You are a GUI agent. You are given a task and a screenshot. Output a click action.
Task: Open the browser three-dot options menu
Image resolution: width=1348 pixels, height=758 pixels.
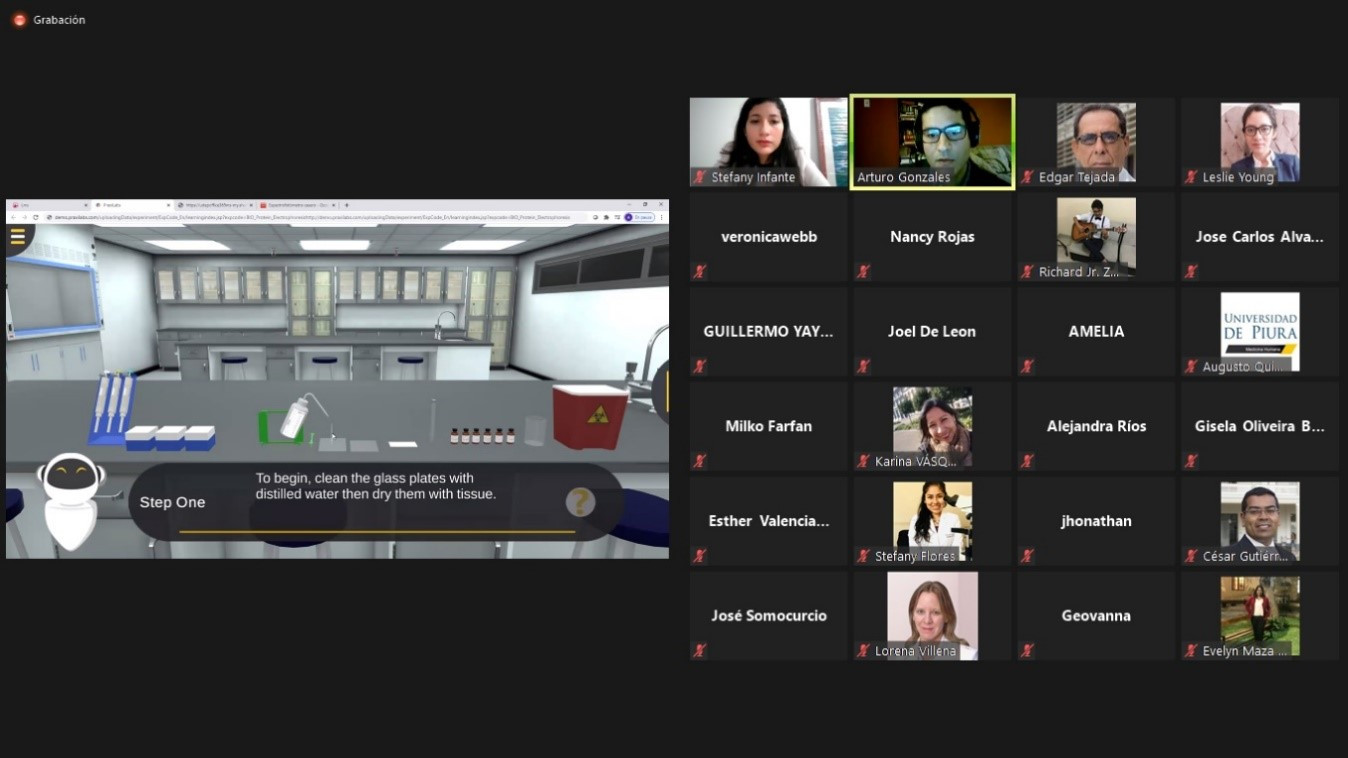pos(661,217)
